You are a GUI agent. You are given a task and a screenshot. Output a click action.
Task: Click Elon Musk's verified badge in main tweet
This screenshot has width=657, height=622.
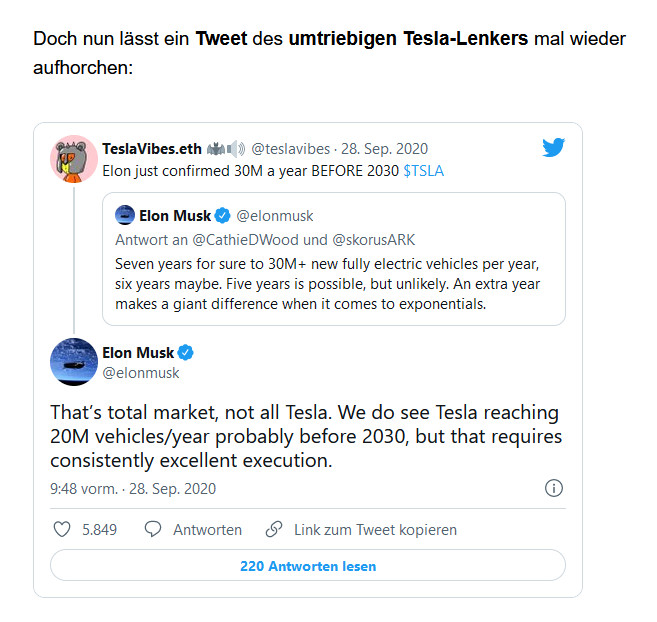pyautogui.click(x=186, y=353)
